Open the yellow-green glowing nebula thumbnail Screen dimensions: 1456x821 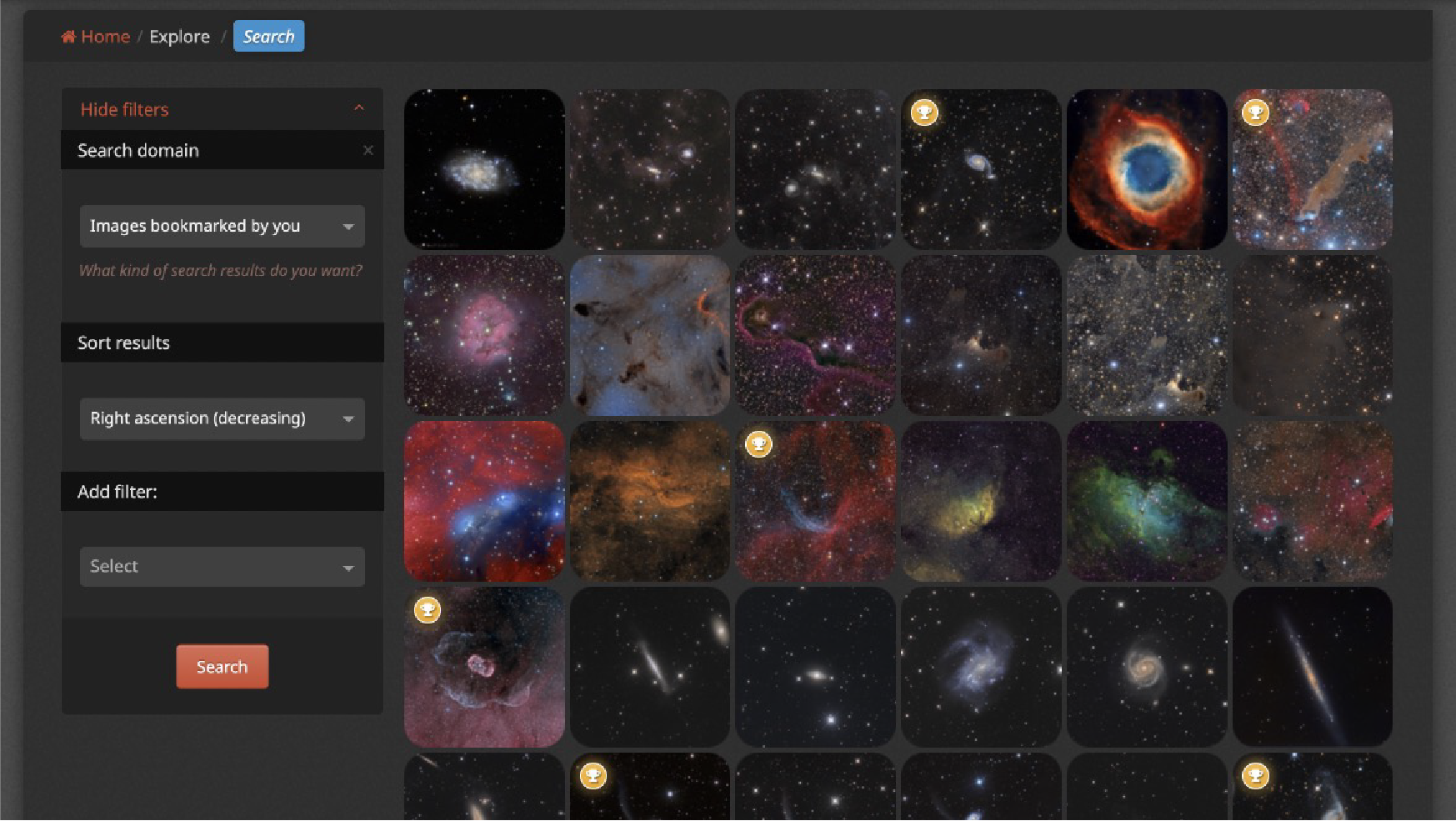tap(981, 501)
